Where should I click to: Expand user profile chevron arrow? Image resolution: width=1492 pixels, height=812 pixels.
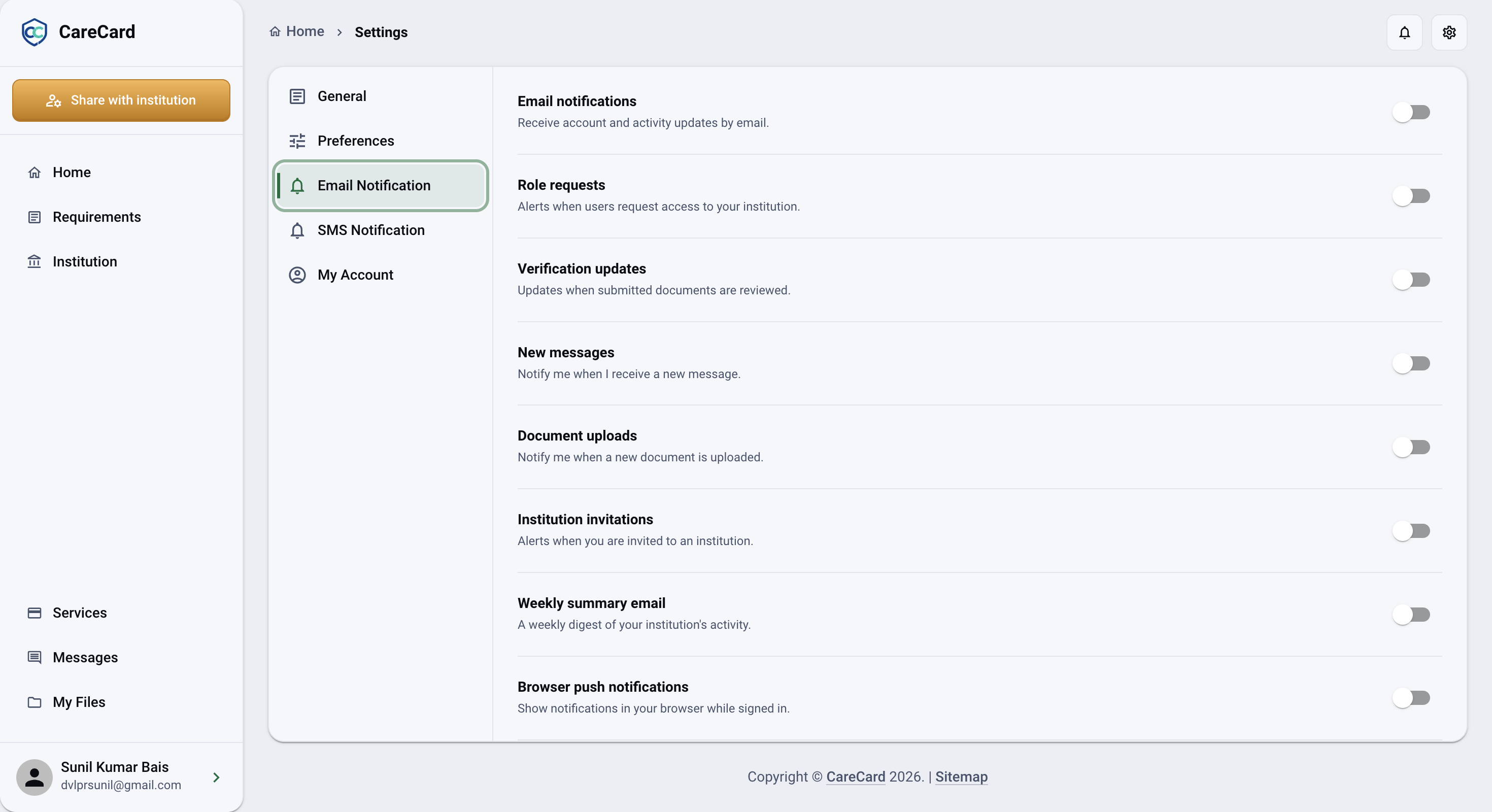pyautogui.click(x=216, y=777)
